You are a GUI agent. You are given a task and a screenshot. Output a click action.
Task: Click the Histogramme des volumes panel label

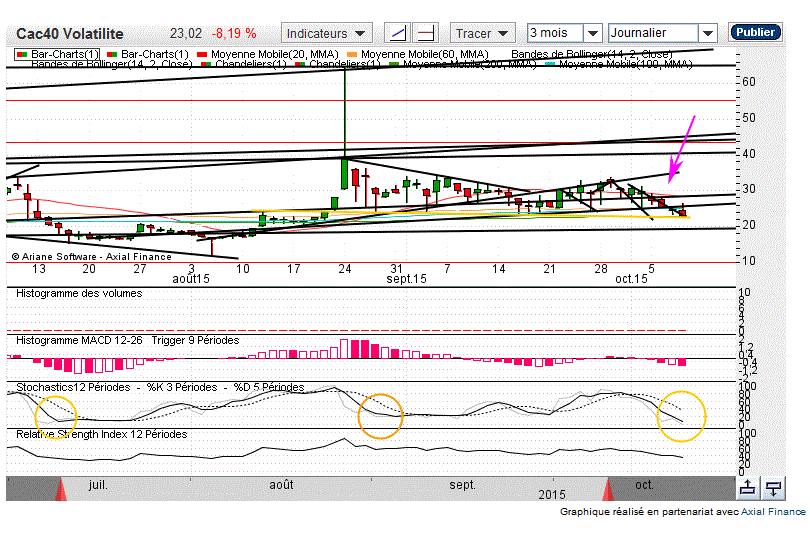tap(79, 293)
